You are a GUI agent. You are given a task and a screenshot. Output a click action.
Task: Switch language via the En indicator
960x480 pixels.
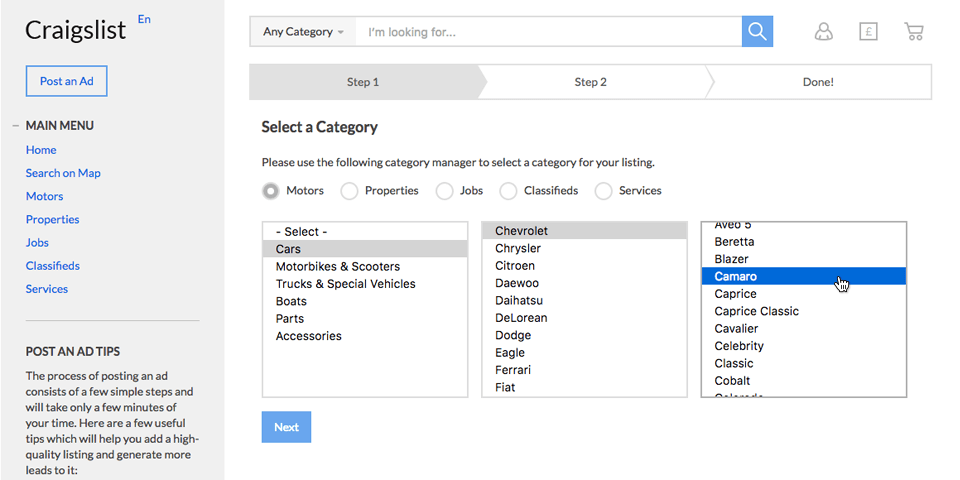(x=144, y=20)
